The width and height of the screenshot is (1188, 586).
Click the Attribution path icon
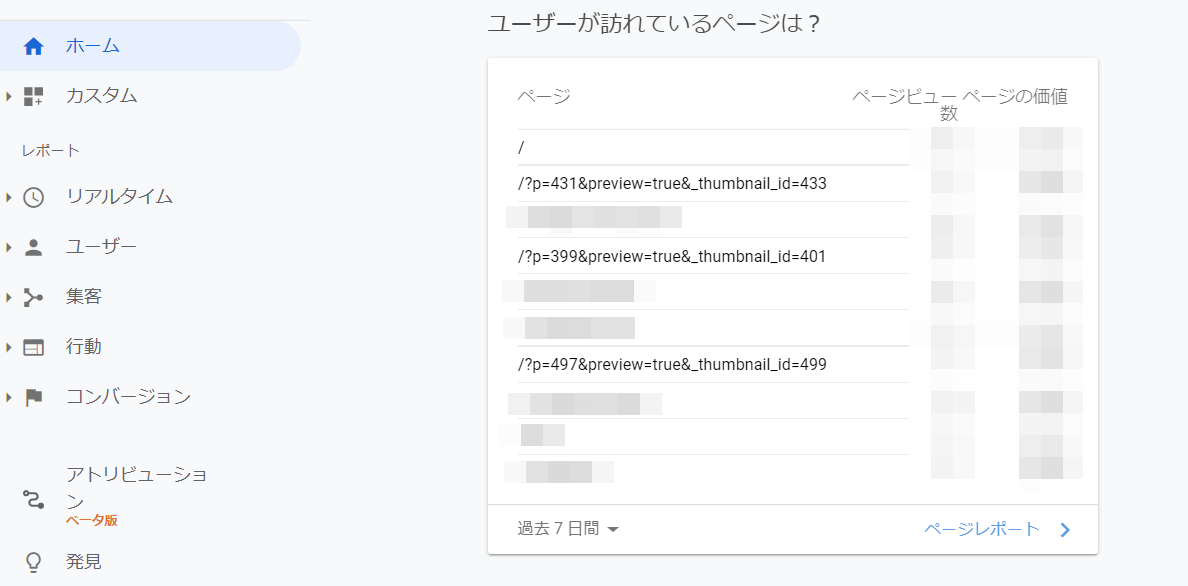point(34,499)
